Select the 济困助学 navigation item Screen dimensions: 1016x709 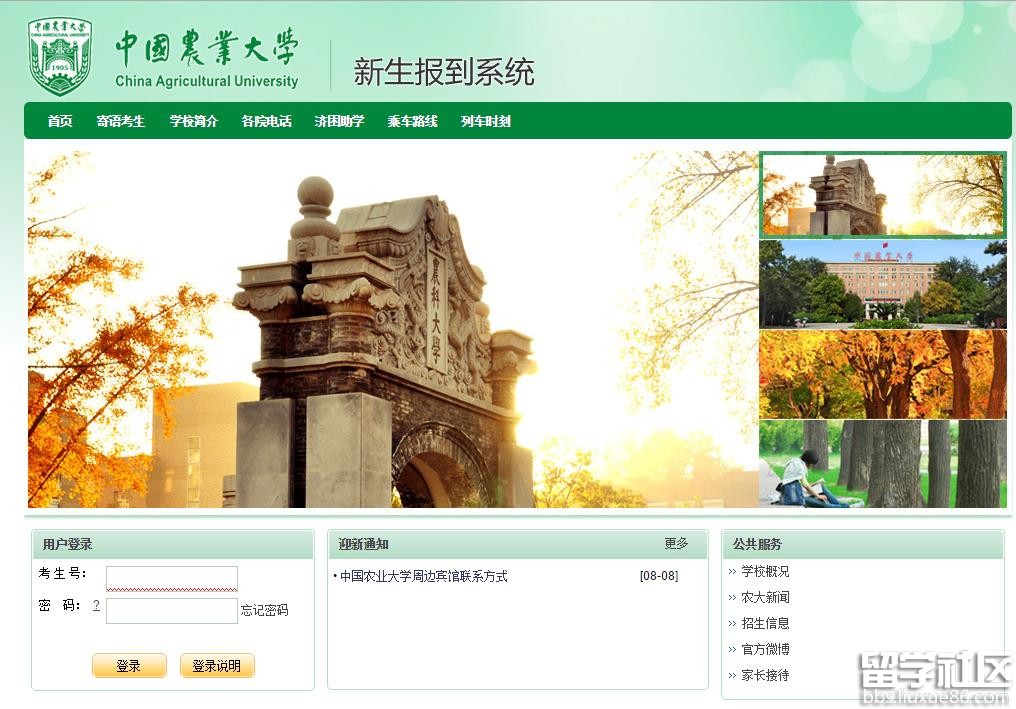tap(339, 121)
